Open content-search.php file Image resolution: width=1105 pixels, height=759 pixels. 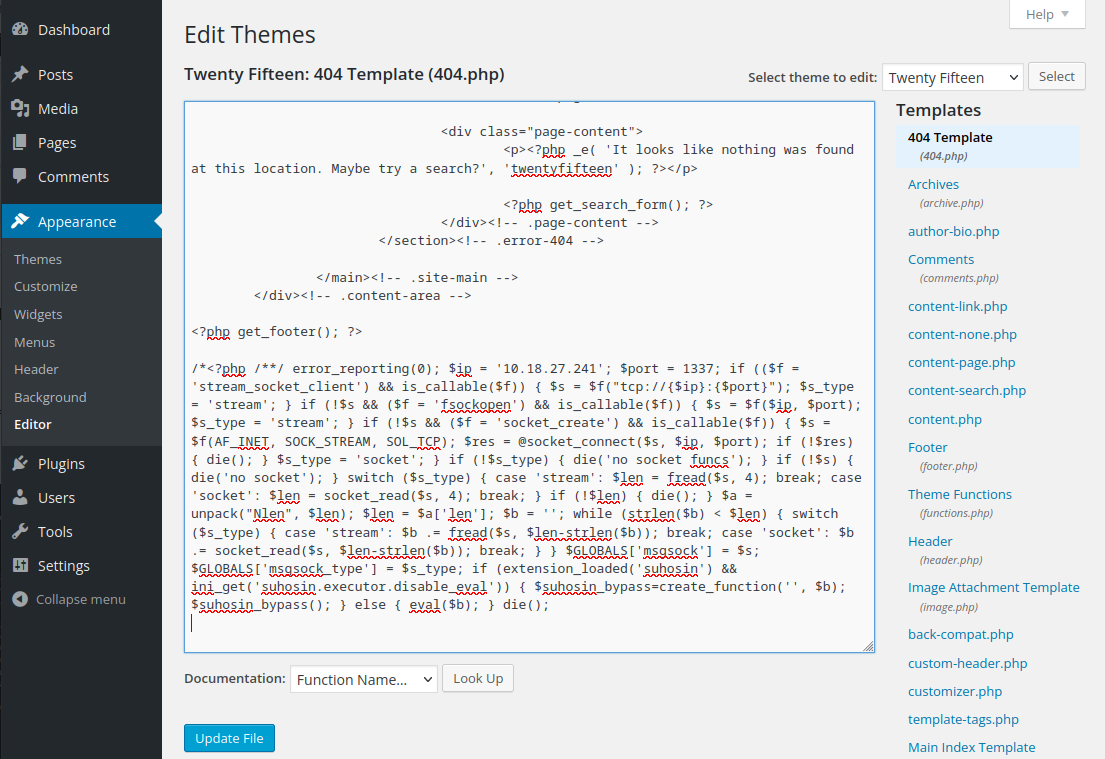[967, 391]
